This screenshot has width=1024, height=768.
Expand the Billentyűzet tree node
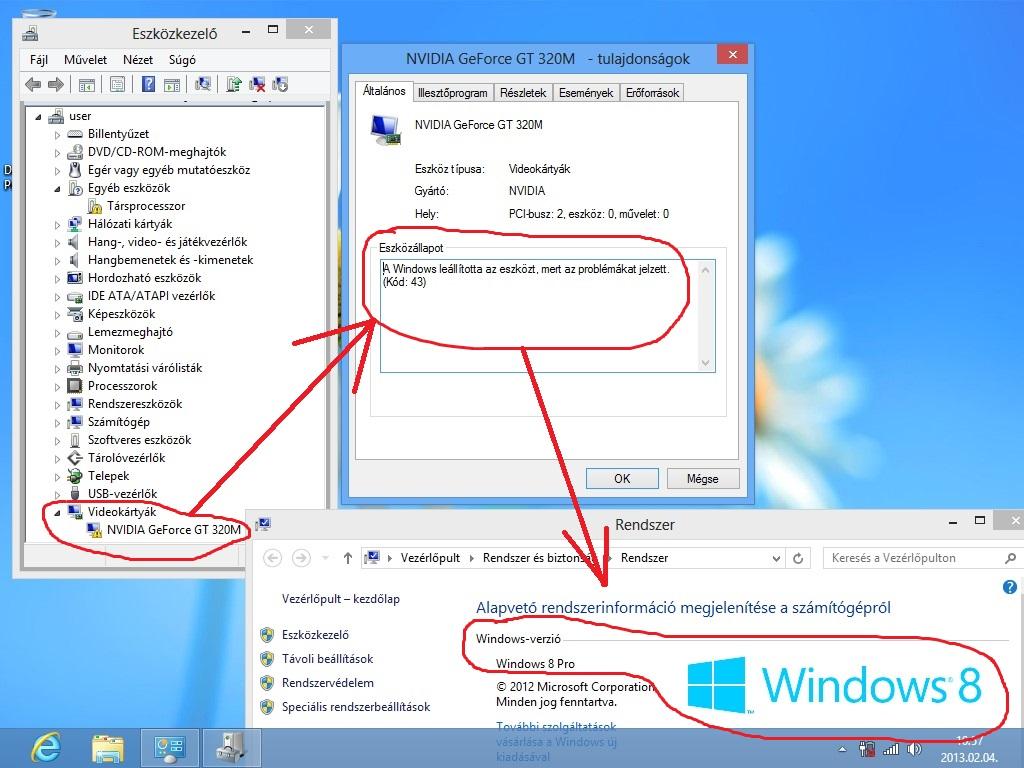point(57,135)
